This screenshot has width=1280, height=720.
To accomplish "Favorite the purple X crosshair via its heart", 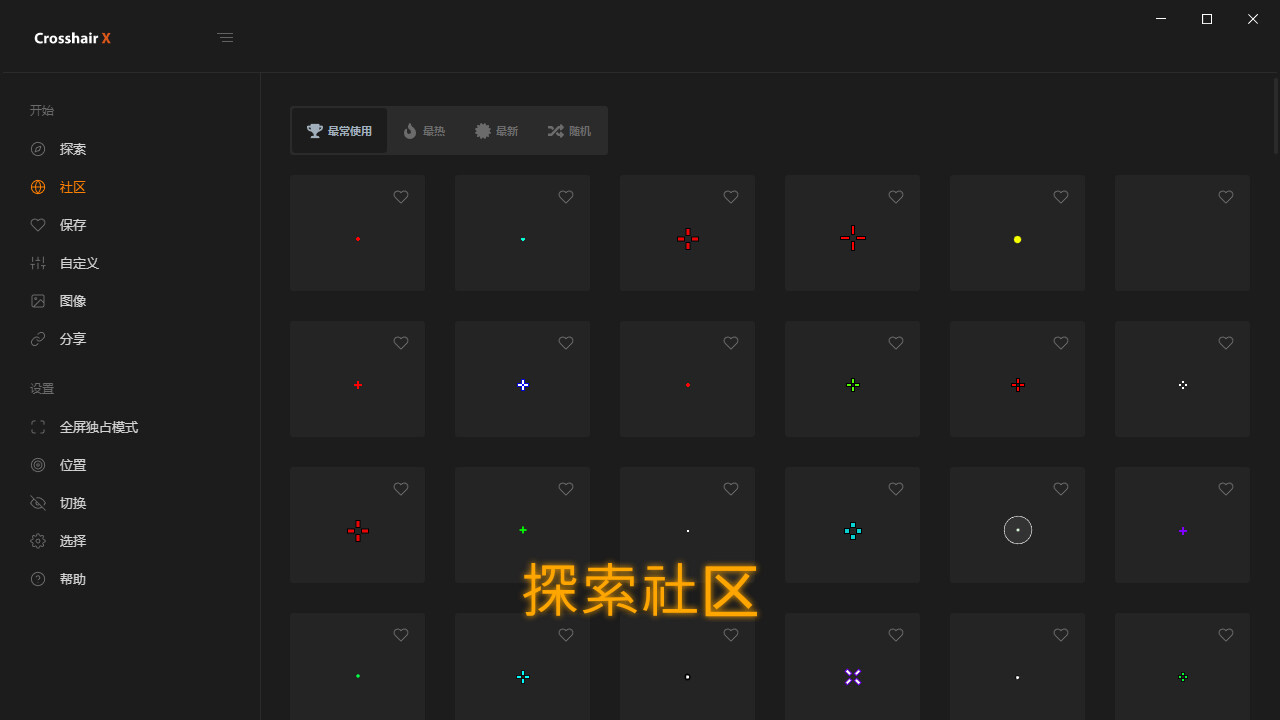I will click(896, 635).
